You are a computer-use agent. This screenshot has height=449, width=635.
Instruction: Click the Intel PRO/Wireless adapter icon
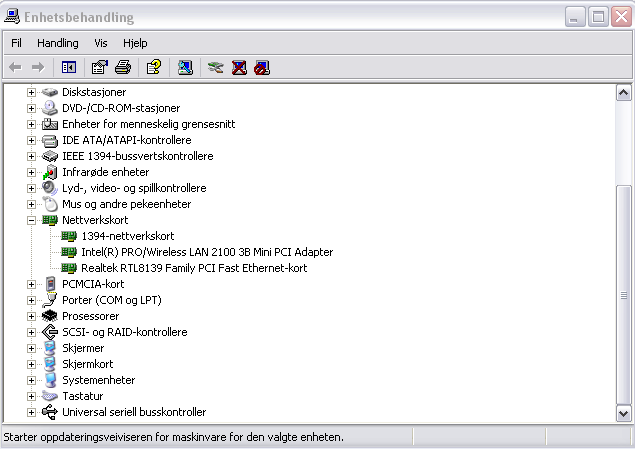69,252
